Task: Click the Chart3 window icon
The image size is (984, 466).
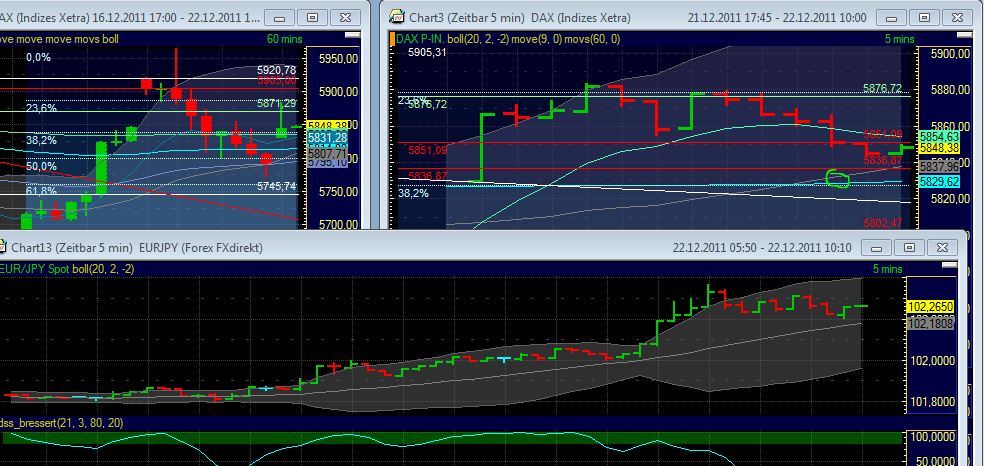Action: coord(396,17)
